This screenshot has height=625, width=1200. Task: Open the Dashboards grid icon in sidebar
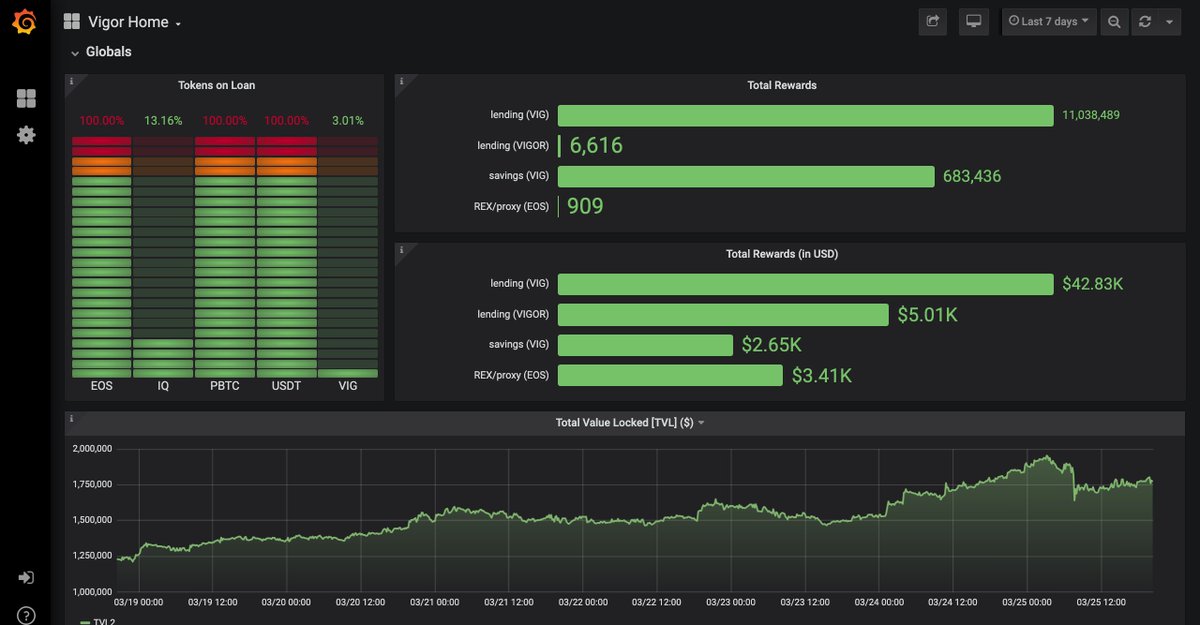[x=26, y=98]
